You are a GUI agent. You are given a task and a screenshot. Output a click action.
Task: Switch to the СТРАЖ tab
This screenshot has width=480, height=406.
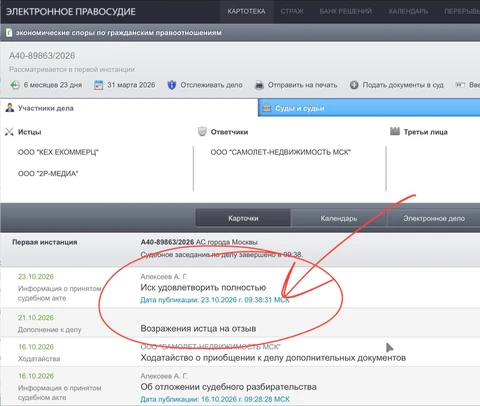(x=292, y=11)
